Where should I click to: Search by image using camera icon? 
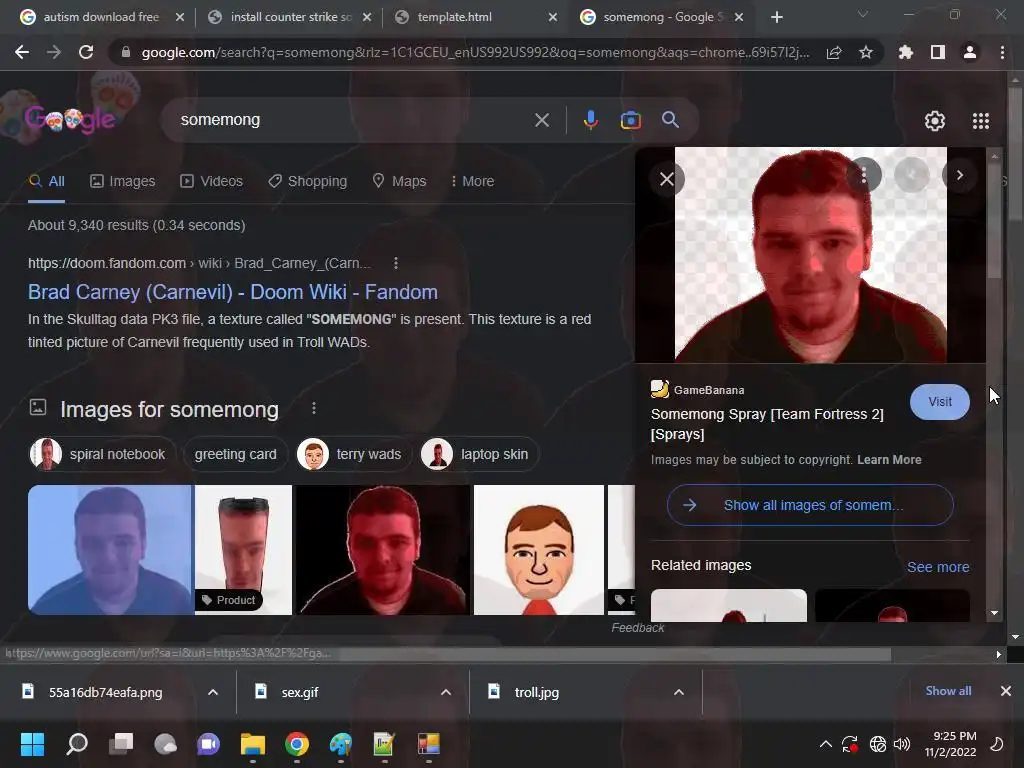tap(630, 120)
